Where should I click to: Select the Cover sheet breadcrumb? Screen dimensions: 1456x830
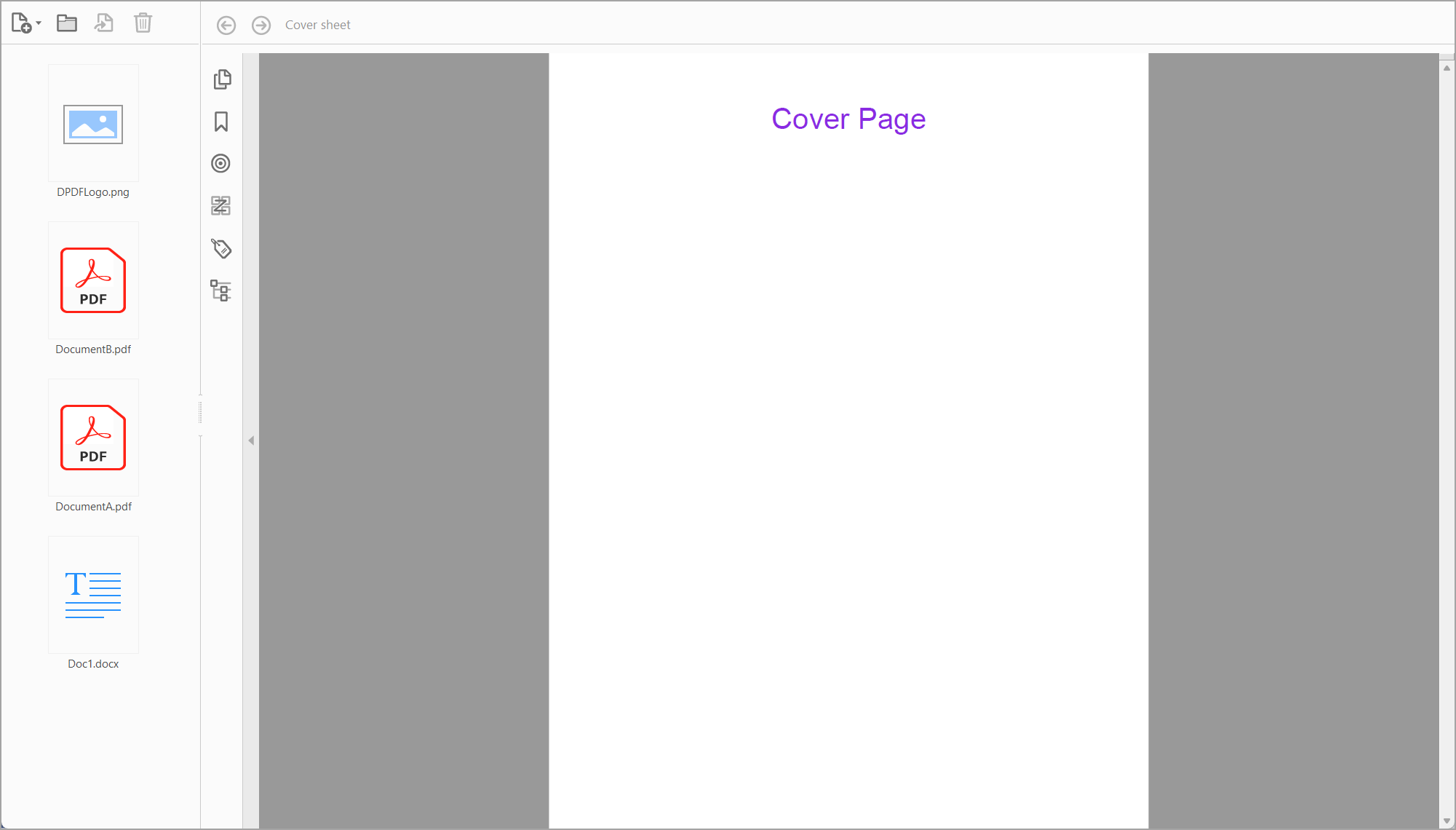(317, 25)
